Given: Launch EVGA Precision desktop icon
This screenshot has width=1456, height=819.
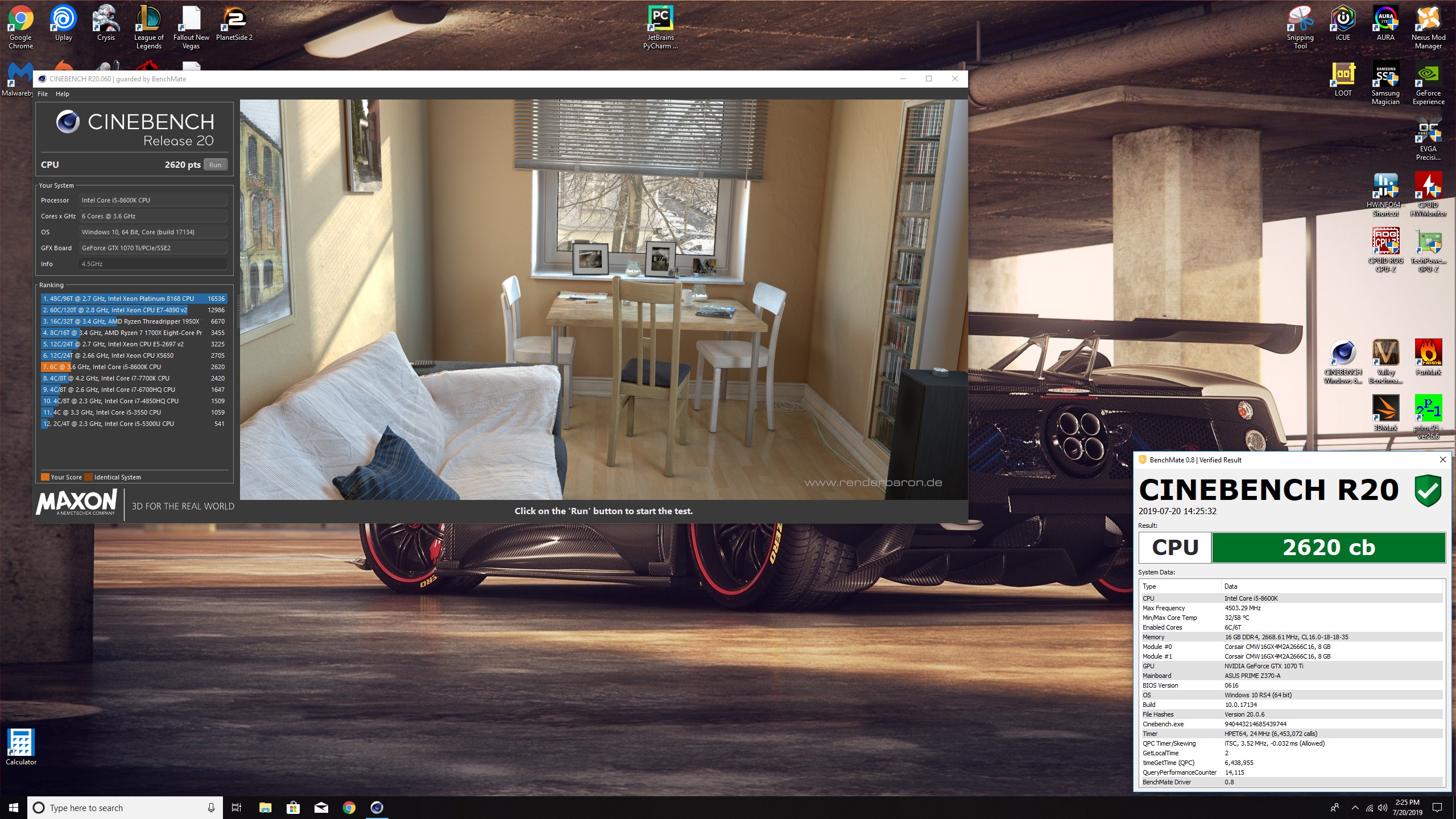Looking at the screenshot, I should point(1428,139).
